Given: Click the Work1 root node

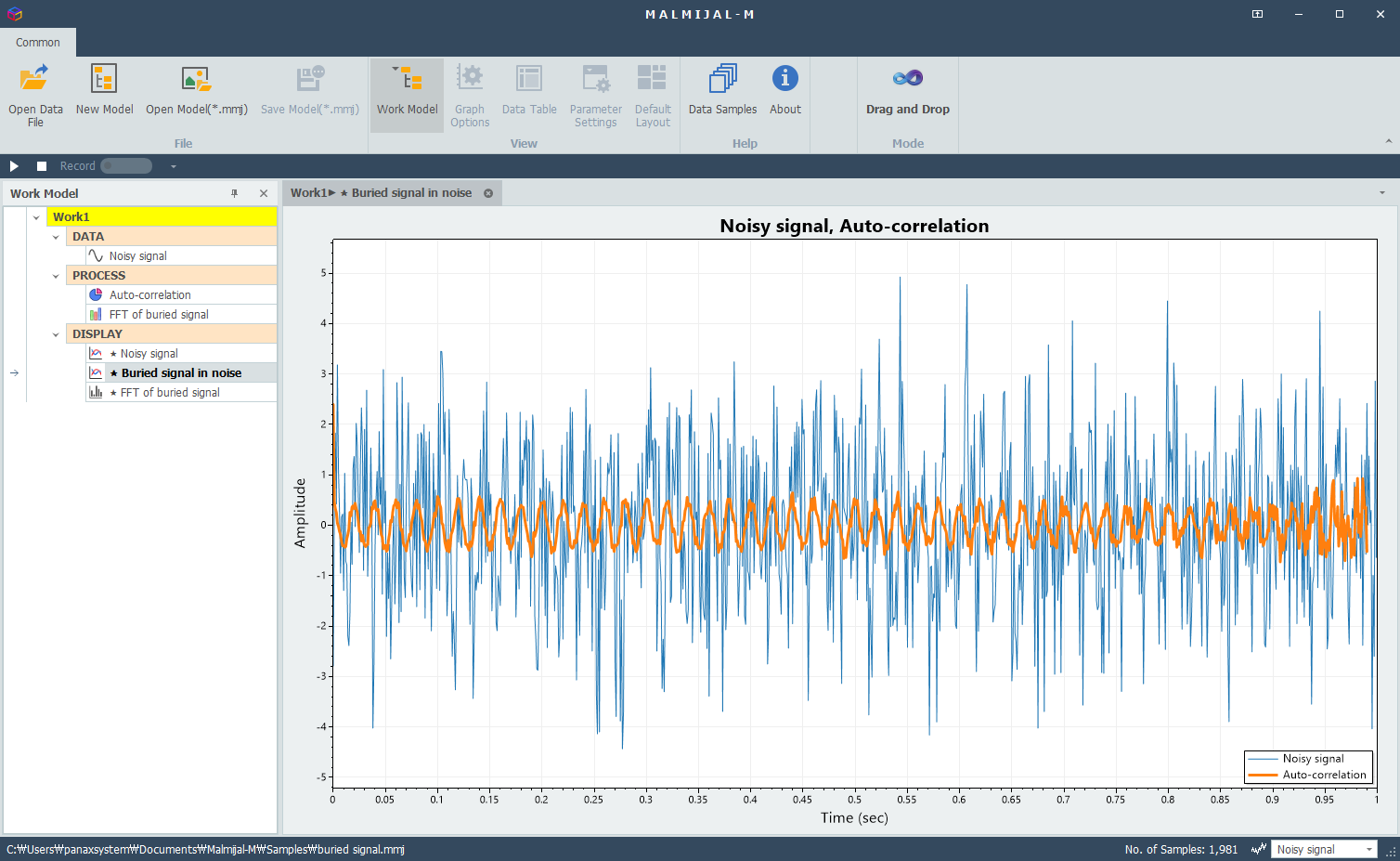Looking at the screenshot, I should tap(162, 216).
